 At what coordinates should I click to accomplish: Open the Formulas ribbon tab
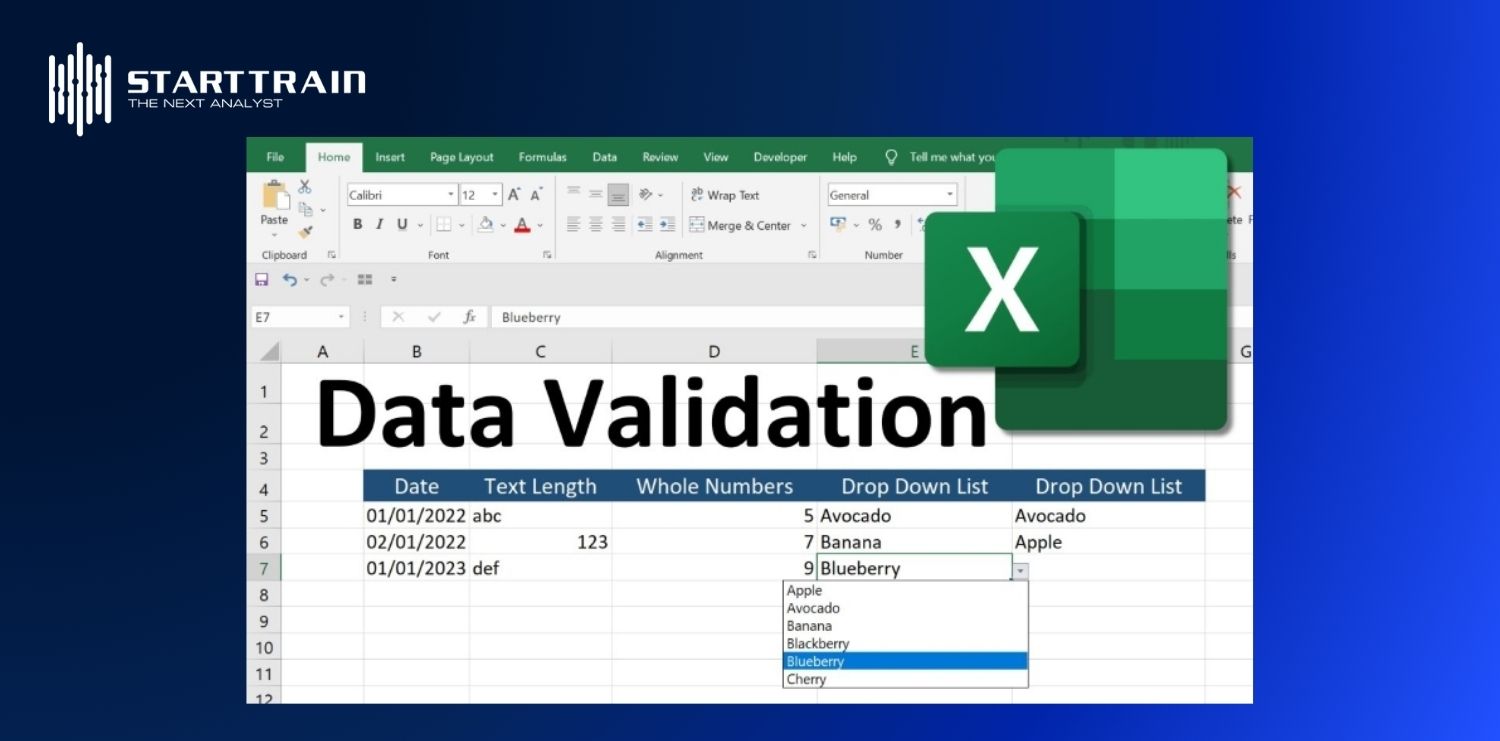pyautogui.click(x=542, y=157)
